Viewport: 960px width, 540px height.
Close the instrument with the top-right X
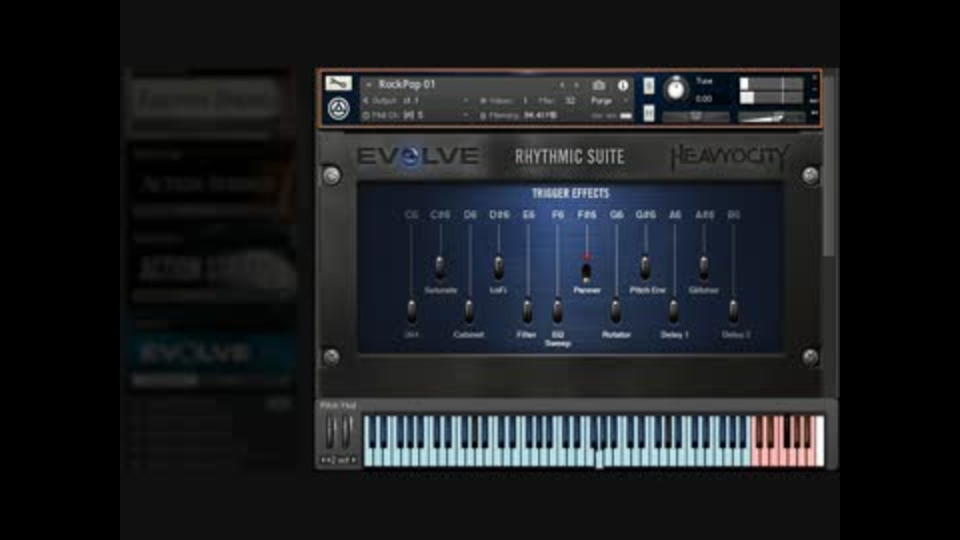(x=814, y=78)
